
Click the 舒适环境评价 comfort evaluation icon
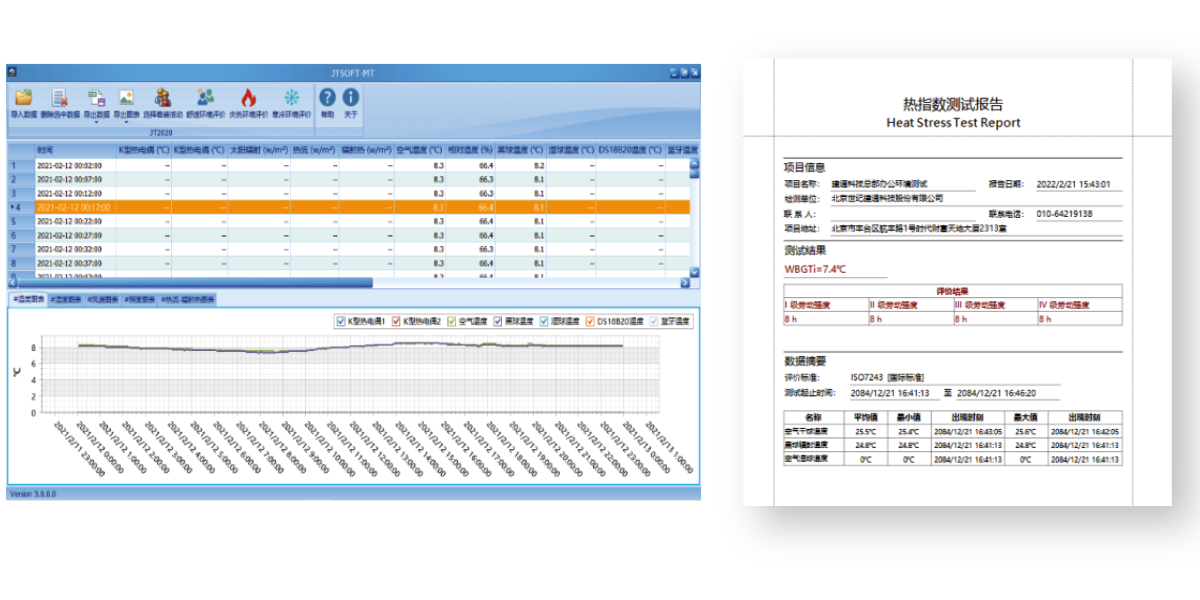point(206,98)
